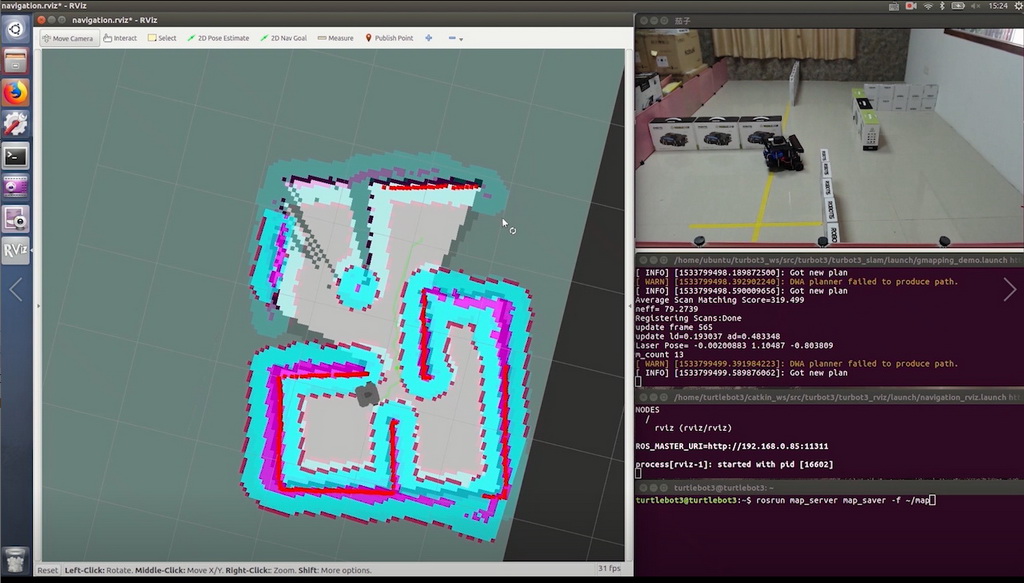Choose the Select tool in RViz
Viewport: 1024px width, 583px height.
[x=162, y=38]
